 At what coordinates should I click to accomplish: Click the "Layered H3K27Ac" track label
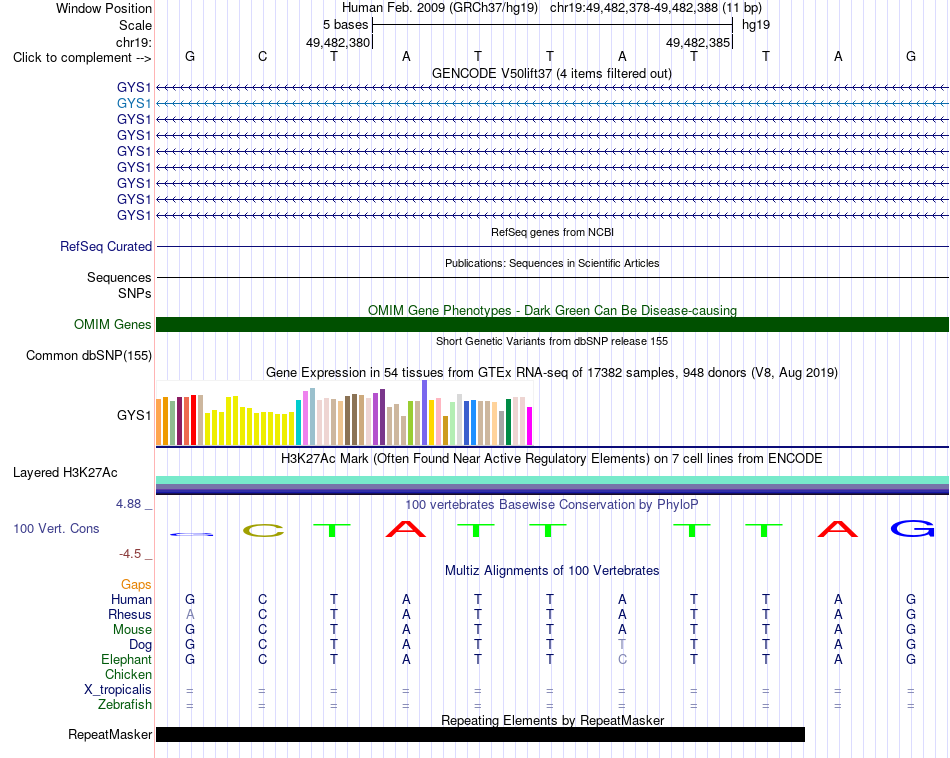click(65, 473)
